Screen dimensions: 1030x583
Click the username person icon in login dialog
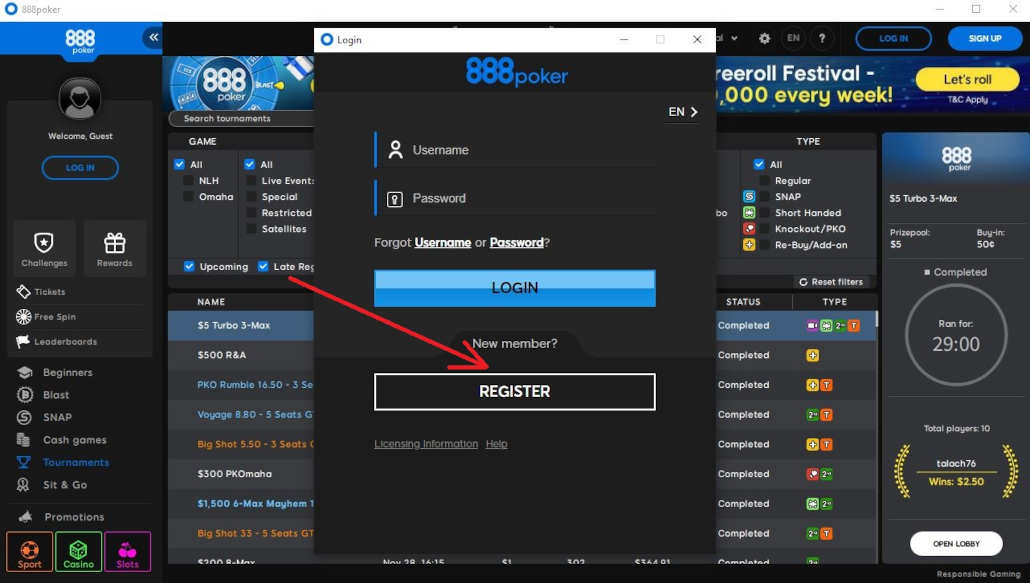click(395, 150)
